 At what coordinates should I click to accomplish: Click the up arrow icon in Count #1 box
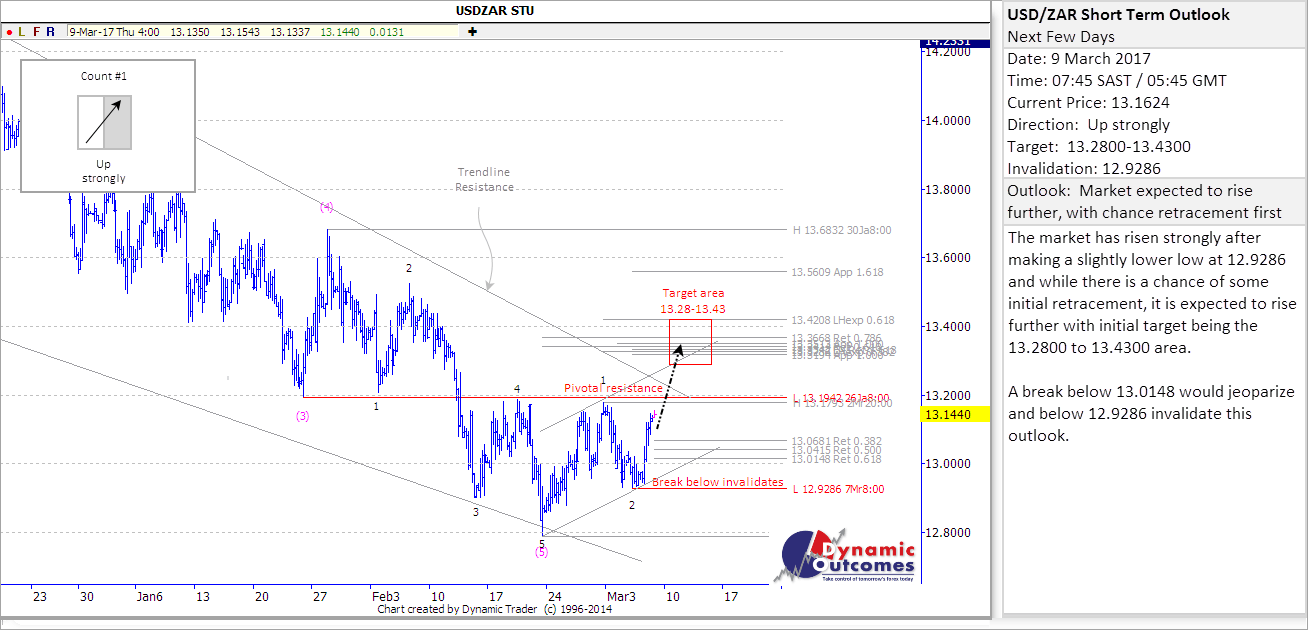104,122
